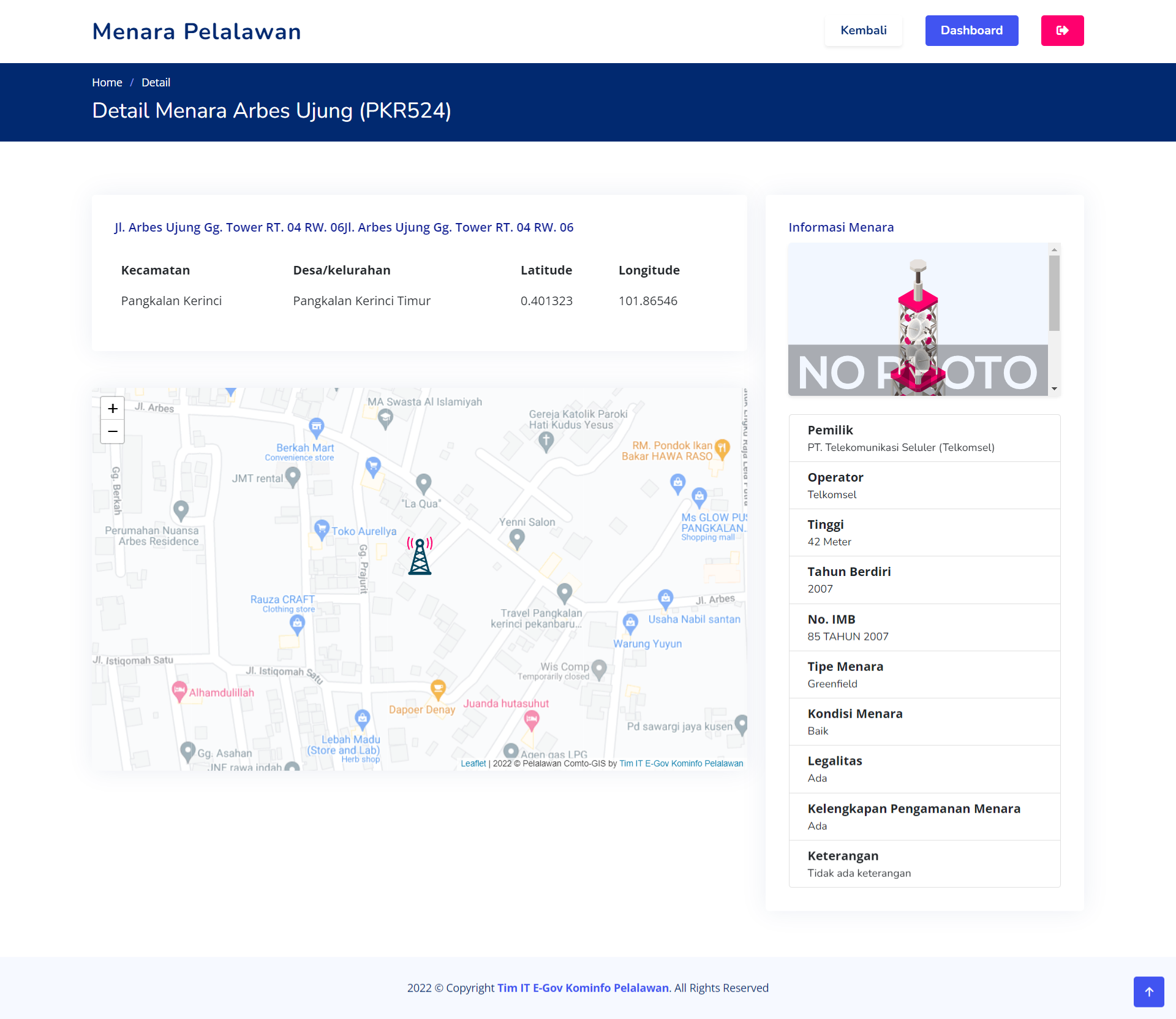Image resolution: width=1176 pixels, height=1019 pixels.
Task: Click the Juanda hutasuhut lodging pin
Action: tap(532, 721)
